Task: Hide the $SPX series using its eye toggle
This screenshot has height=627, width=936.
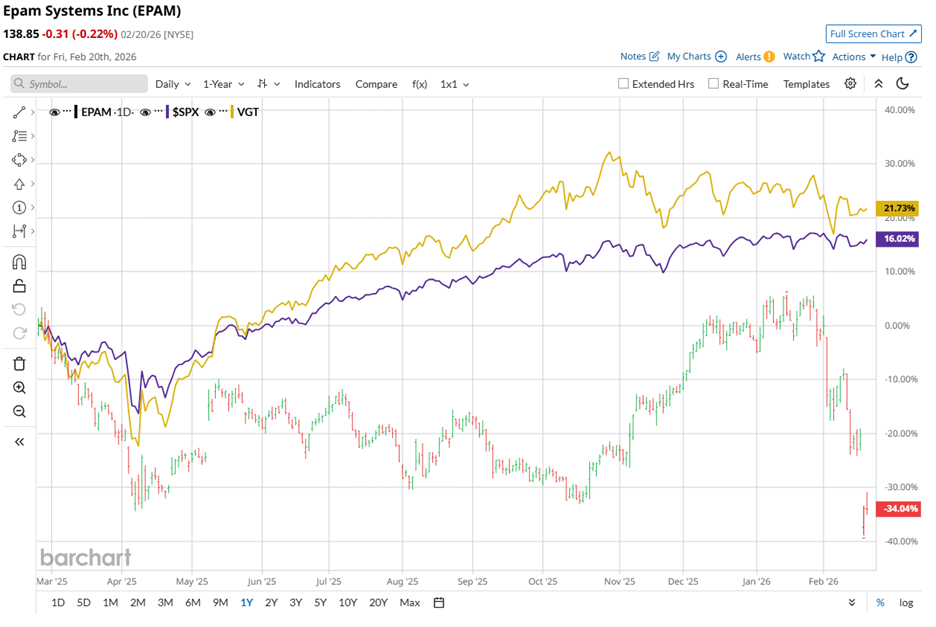Action: (145, 112)
